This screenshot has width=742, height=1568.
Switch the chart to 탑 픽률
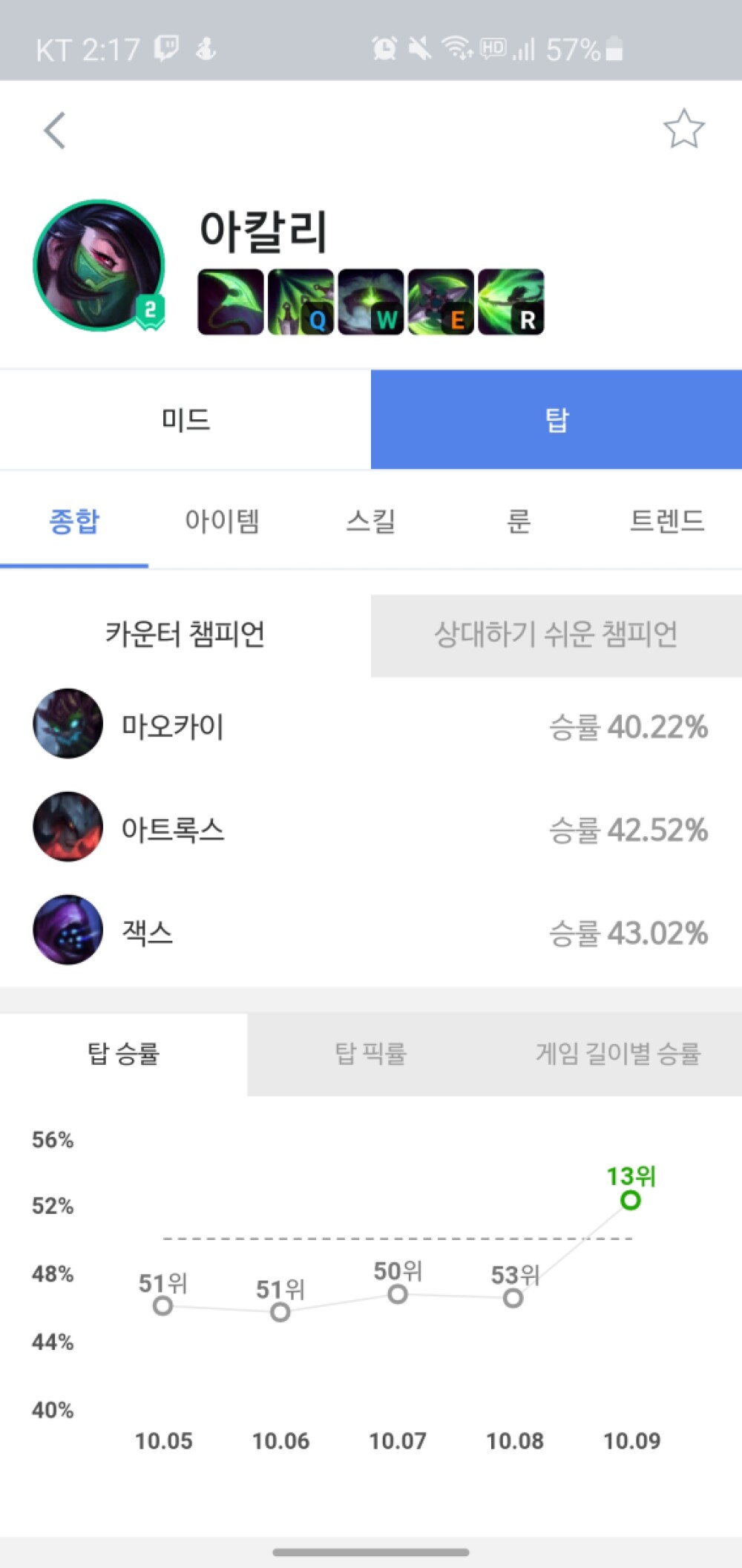(x=370, y=1054)
